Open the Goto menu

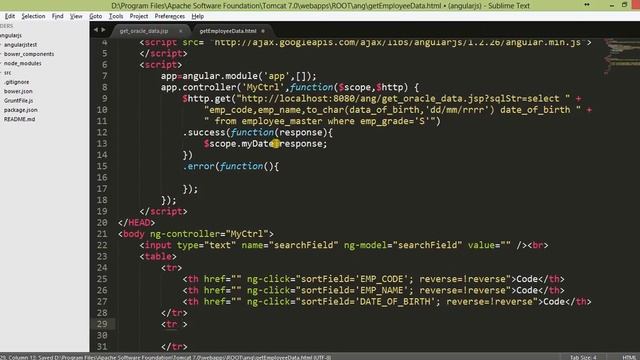(96, 16)
